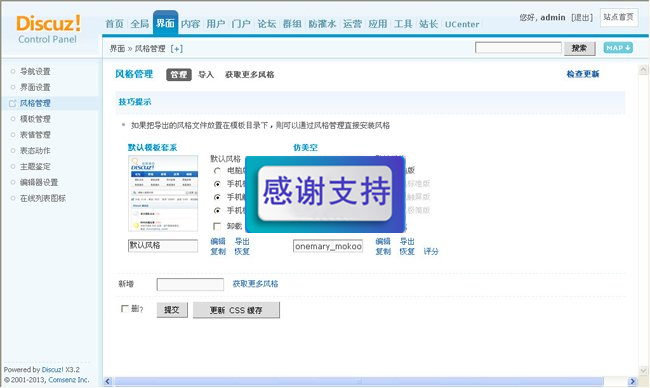Toggle the 技巧提示 tips header
650x388 pixels.
coord(135,102)
